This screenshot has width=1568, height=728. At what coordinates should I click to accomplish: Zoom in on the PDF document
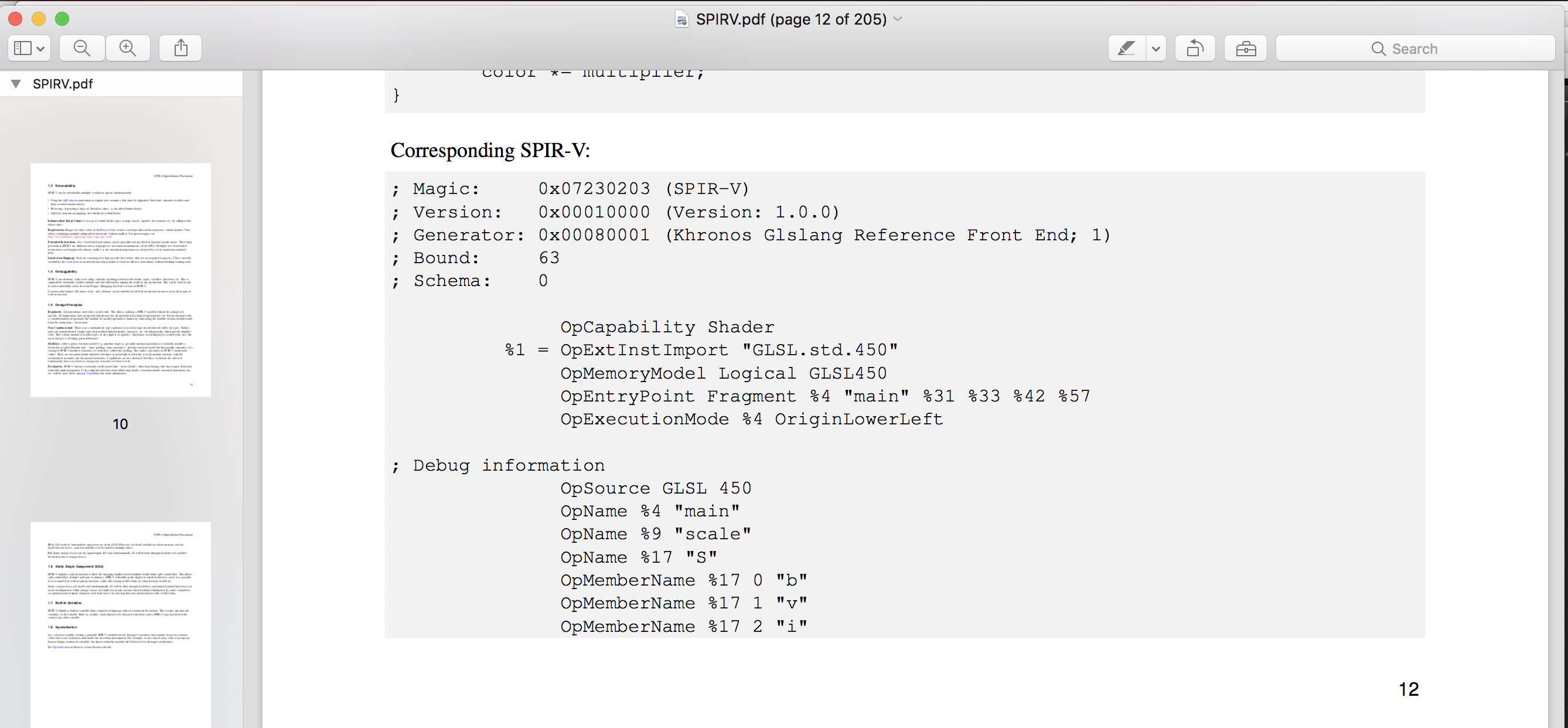[127, 48]
